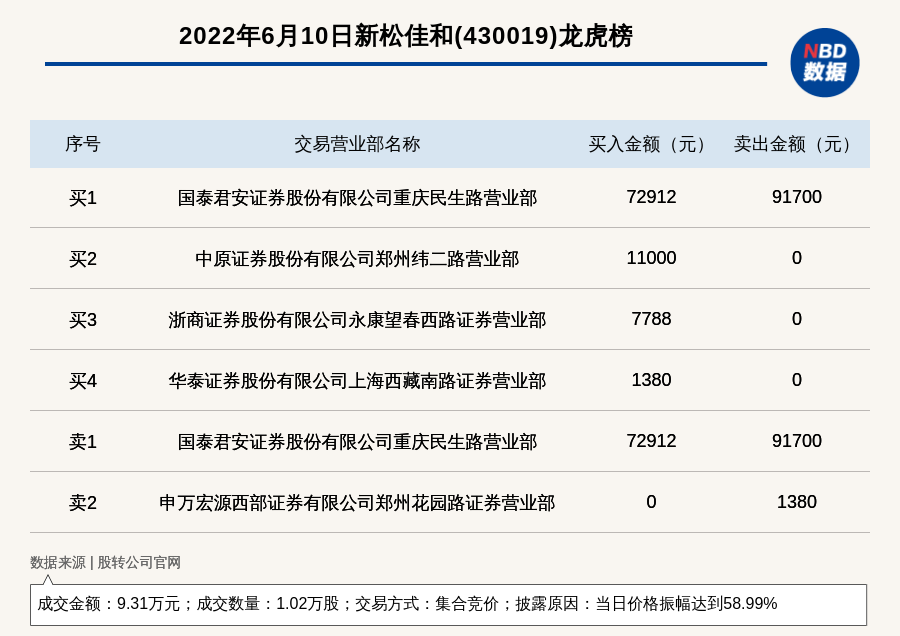Click the 交易营业部名称 column header

coord(357,144)
